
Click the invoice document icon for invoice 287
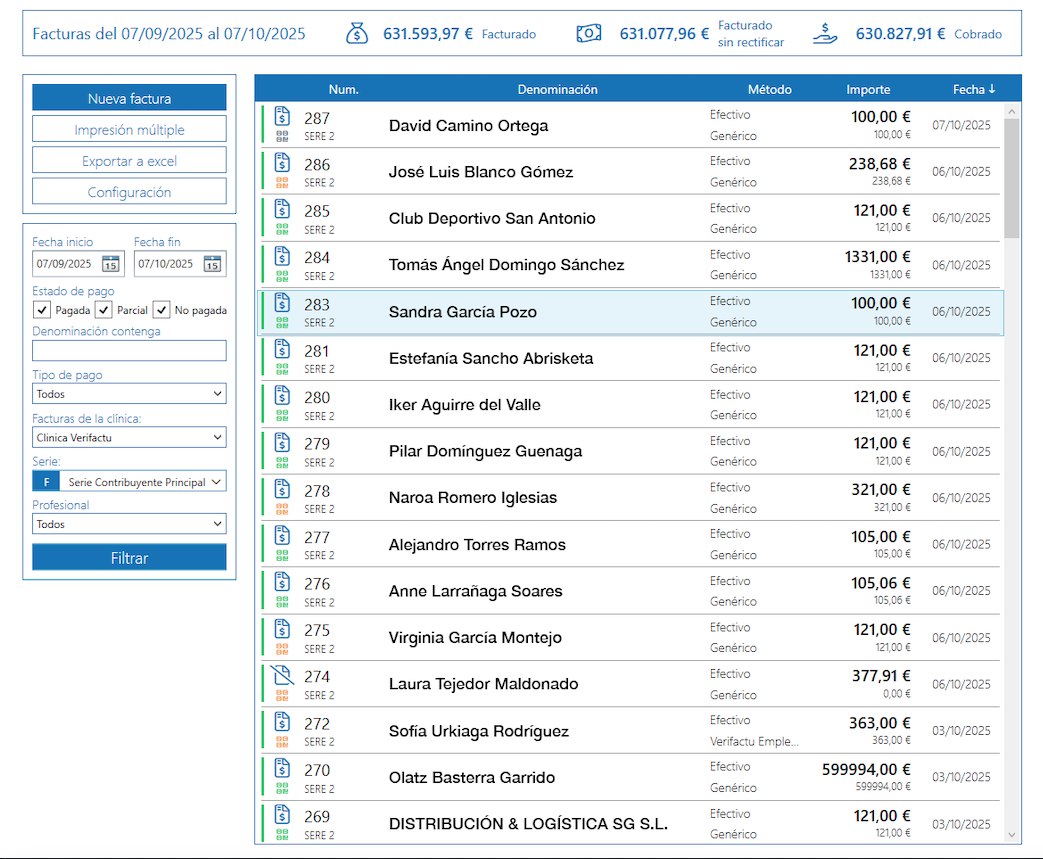pyautogui.click(x=282, y=116)
